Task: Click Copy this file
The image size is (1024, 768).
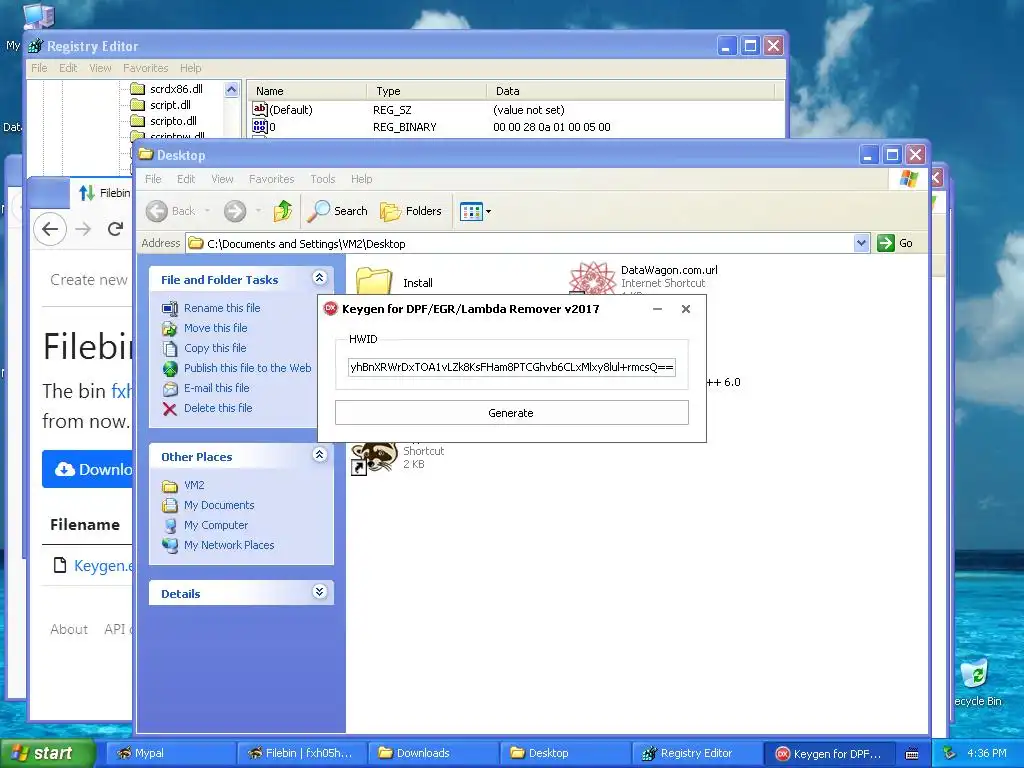Action: (215, 348)
